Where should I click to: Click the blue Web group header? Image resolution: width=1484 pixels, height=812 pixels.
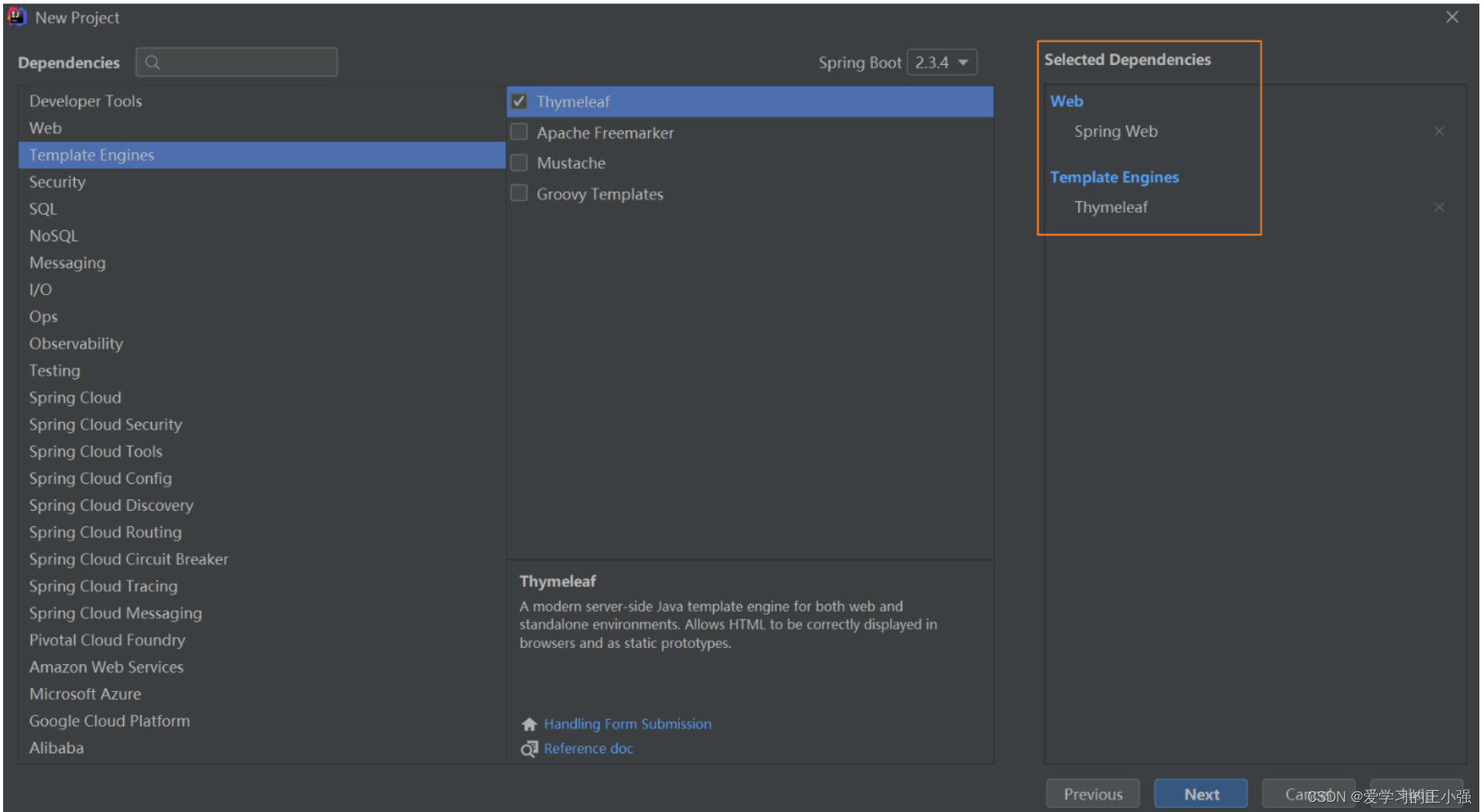pos(1066,101)
